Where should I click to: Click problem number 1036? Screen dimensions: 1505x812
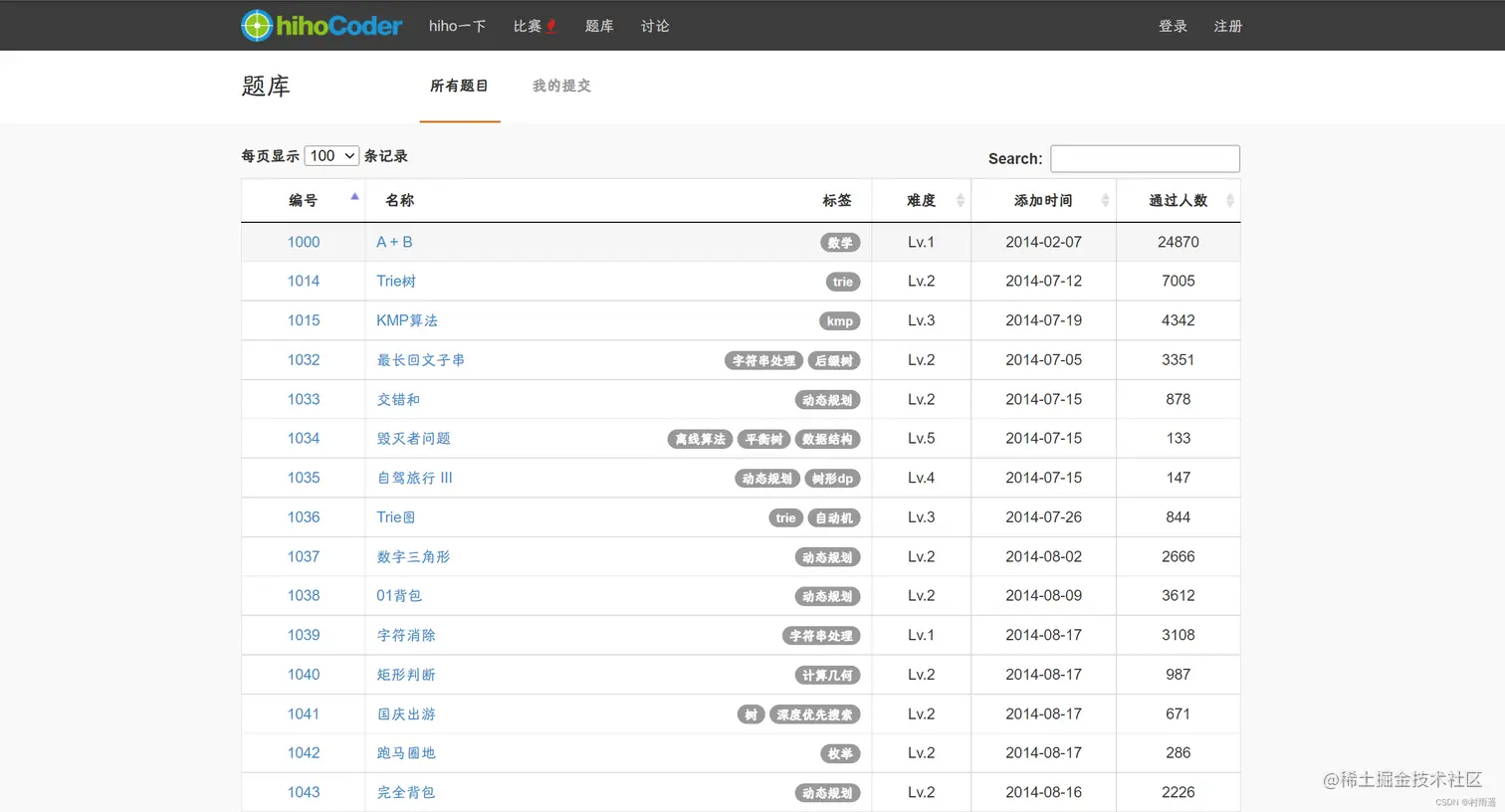click(304, 516)
